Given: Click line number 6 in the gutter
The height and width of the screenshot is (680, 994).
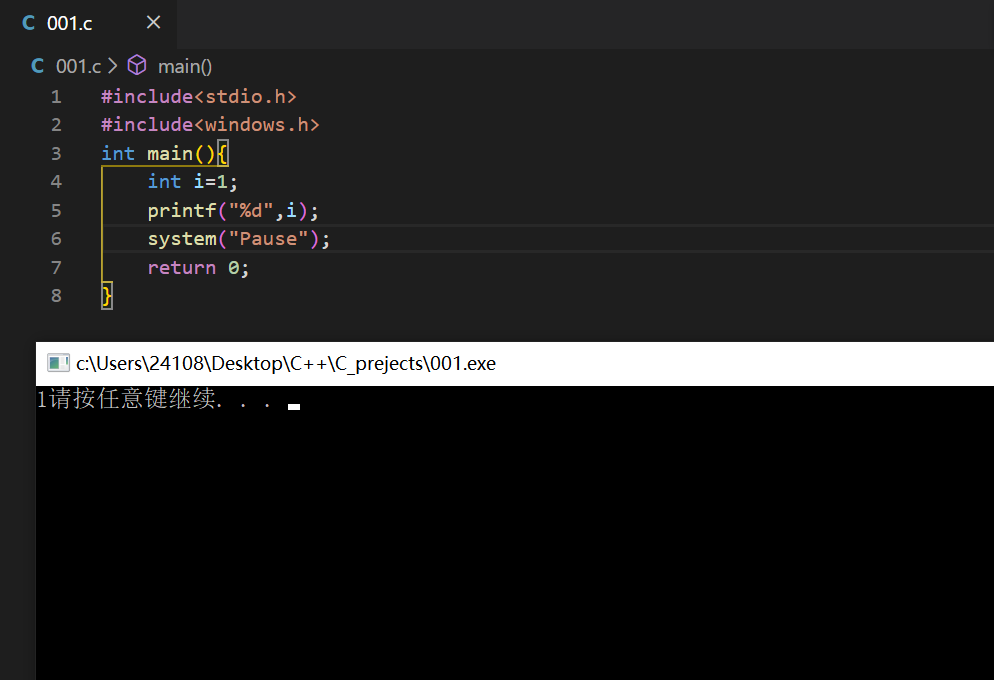Looking at the screenshot, I should (x=56, y=239).
